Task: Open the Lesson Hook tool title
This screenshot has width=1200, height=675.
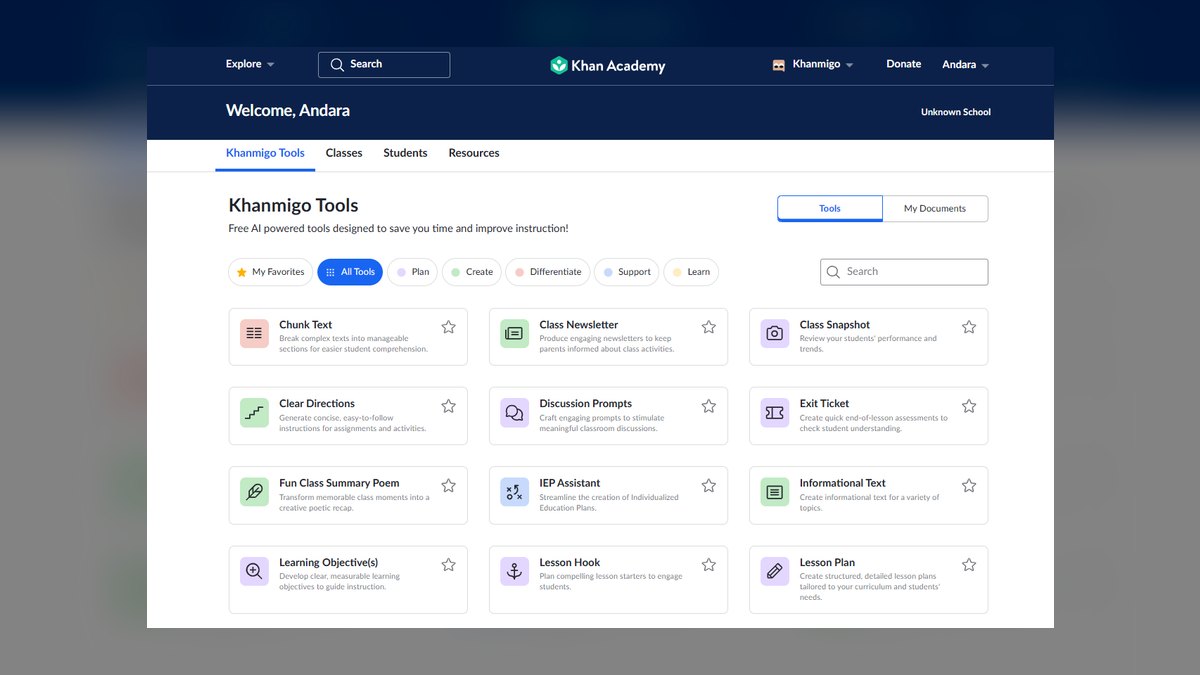Action: pos(570,563)
